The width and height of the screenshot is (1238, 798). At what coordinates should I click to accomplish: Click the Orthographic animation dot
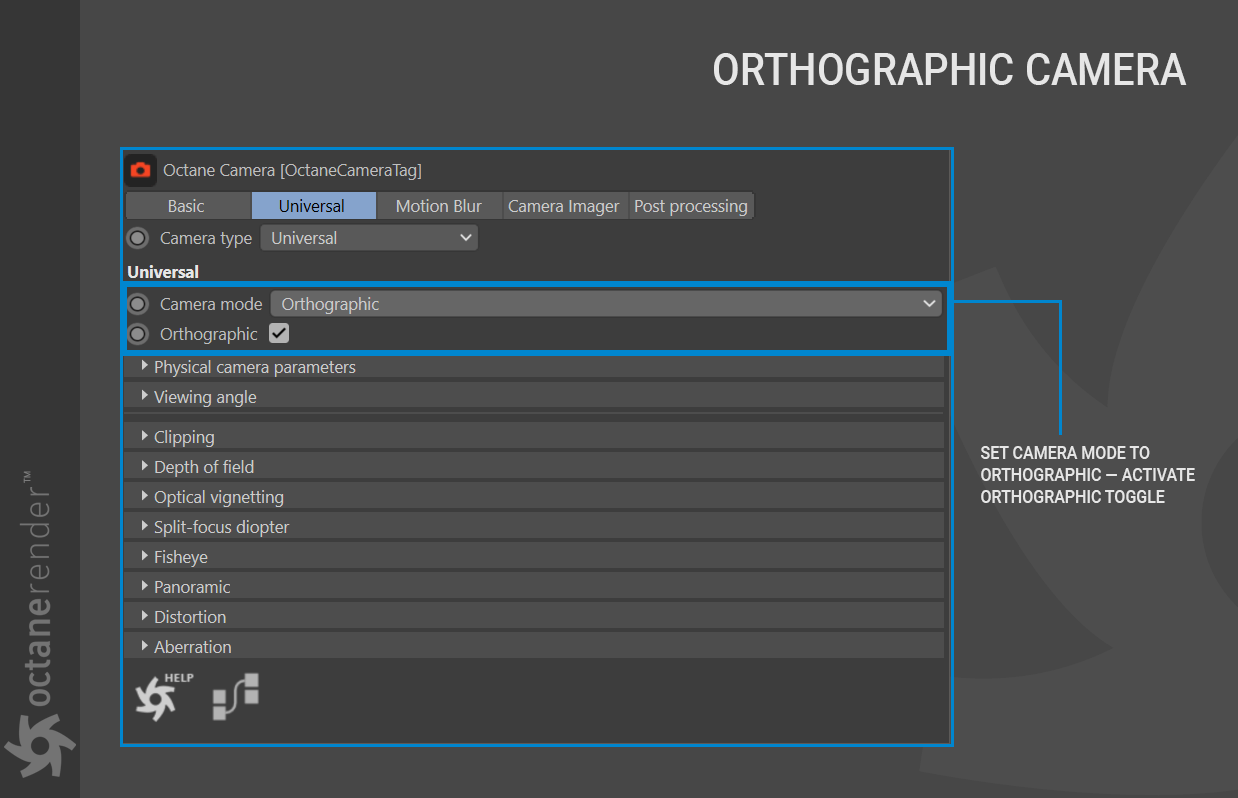(x=138, y=334)
